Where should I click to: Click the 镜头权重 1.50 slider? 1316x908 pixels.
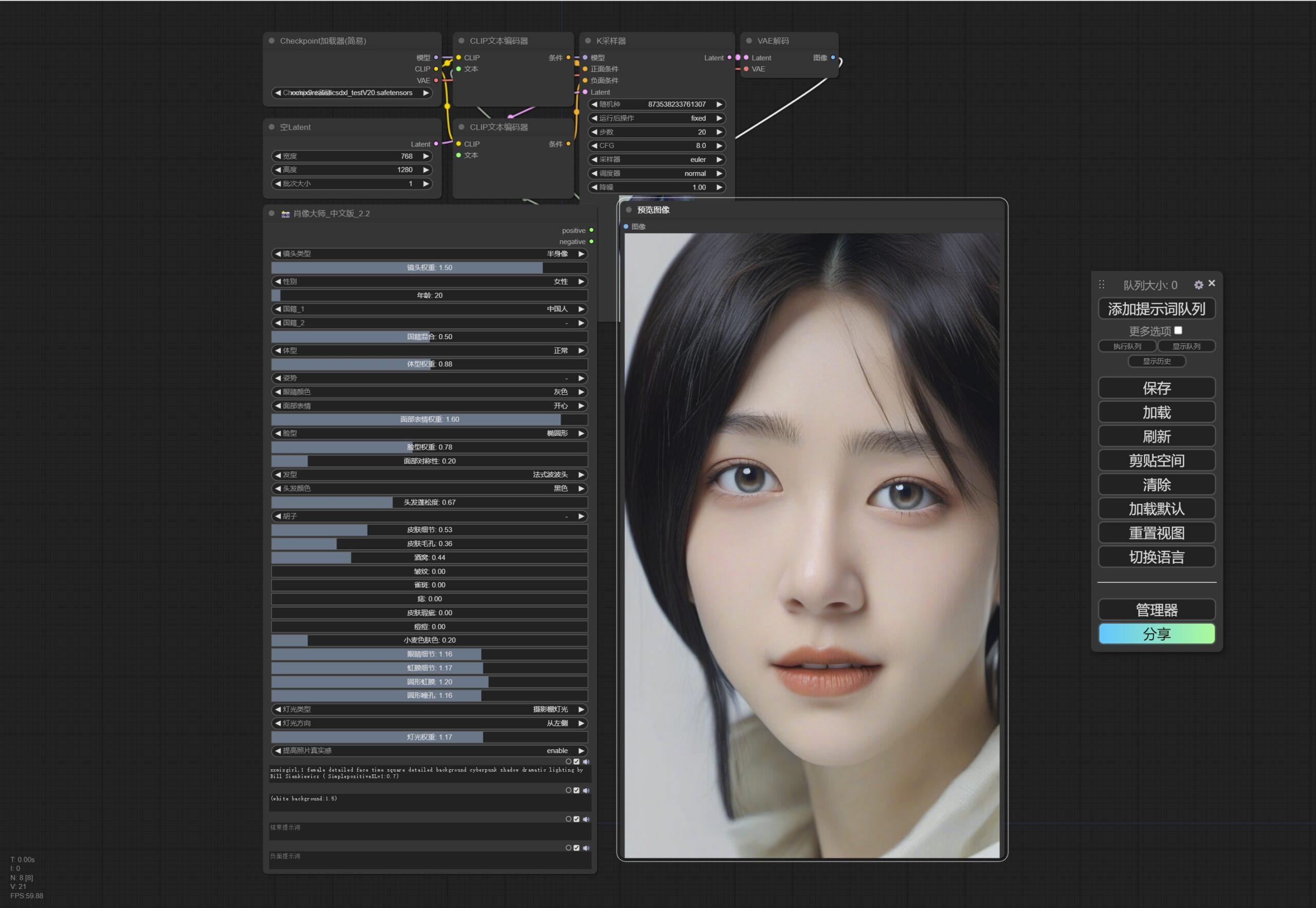429,267
